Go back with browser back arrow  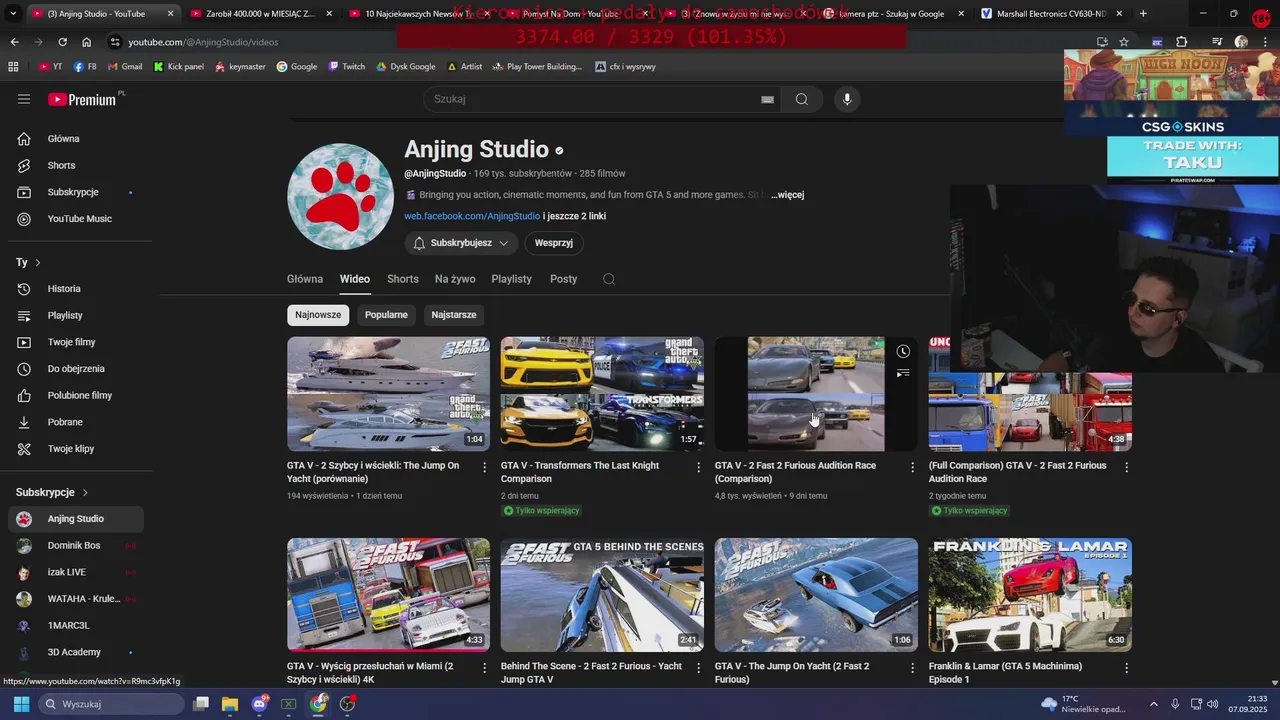point(14,42)
